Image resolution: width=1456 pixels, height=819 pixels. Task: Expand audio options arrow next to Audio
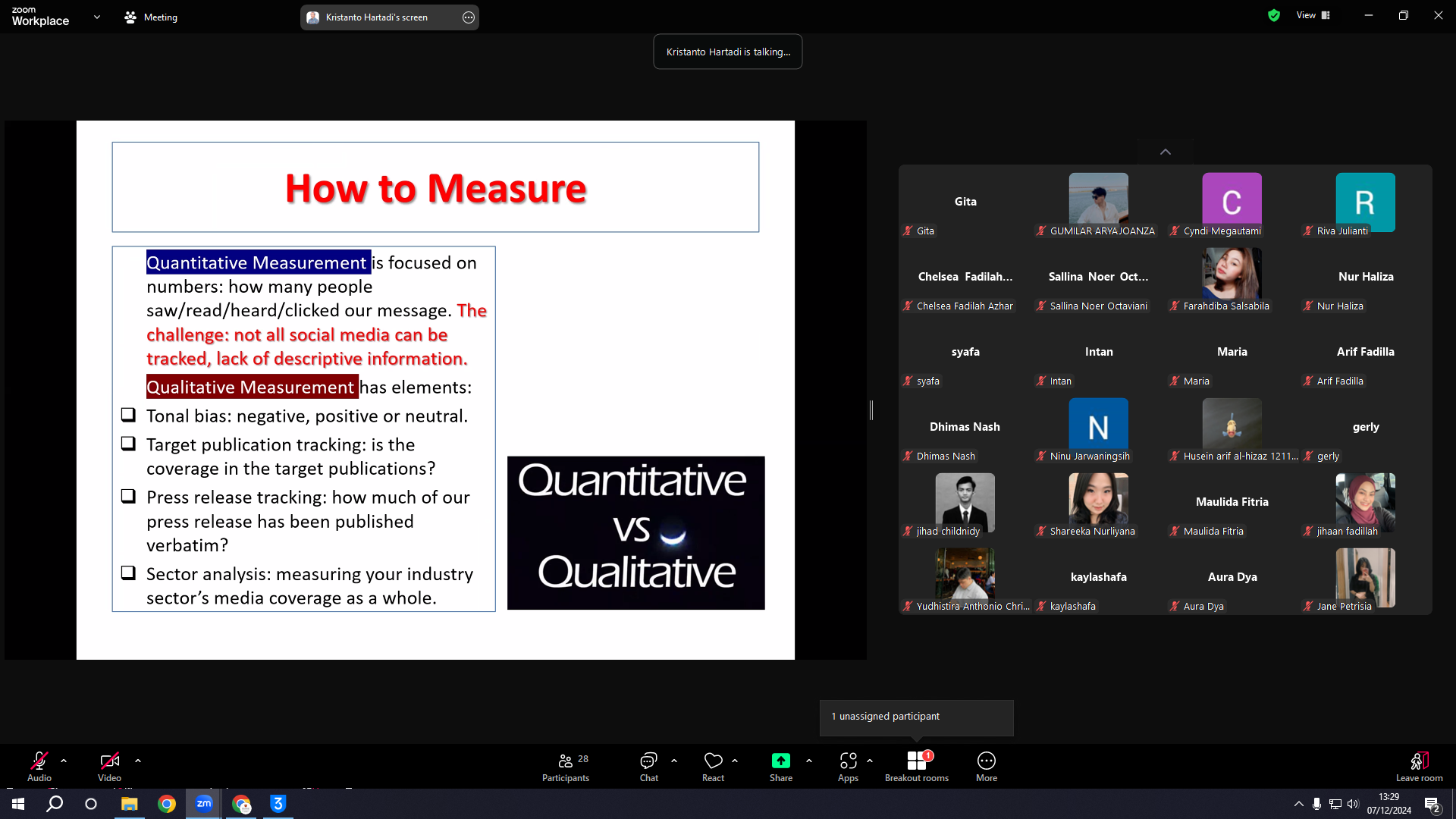click(64, 761)
